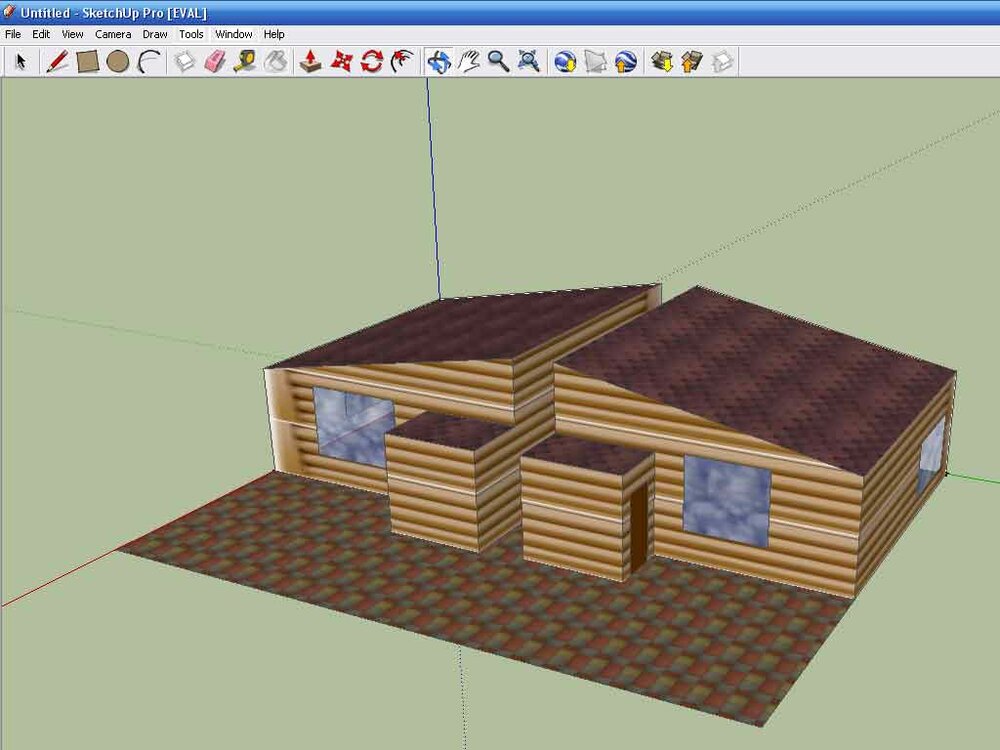Viewport: 1000px width, 750px height.
Task: Pick the Rotate tool
Action: click(x=372, y=62)
